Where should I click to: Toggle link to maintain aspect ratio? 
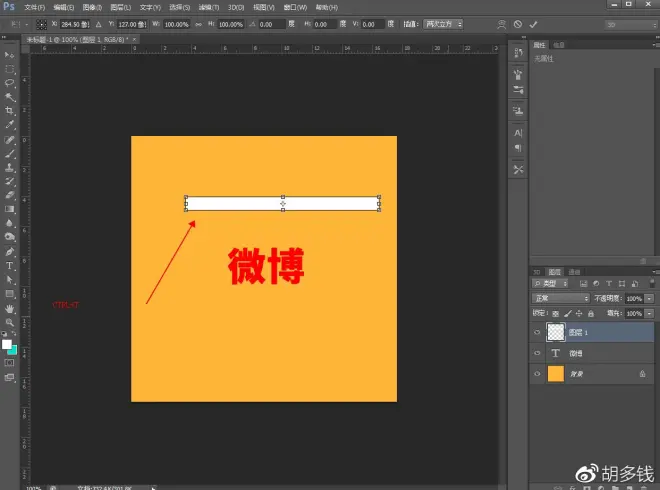pyautogui.click(x=198, y=24)
